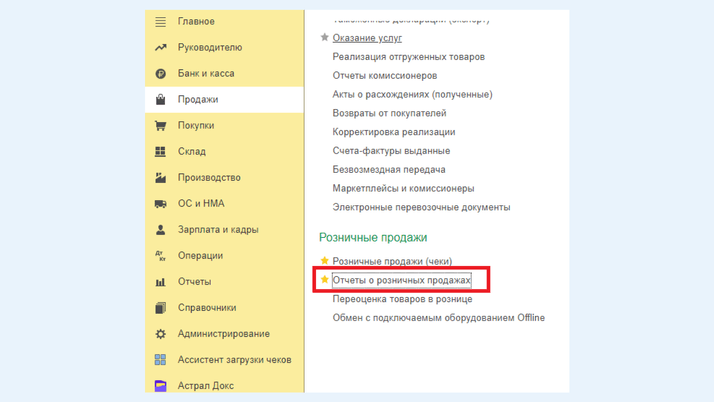Image resolution: width=714 pixels, height=402 pixels.
Task: Toggle favorite star for Оказание услуг
Action: 324,37
